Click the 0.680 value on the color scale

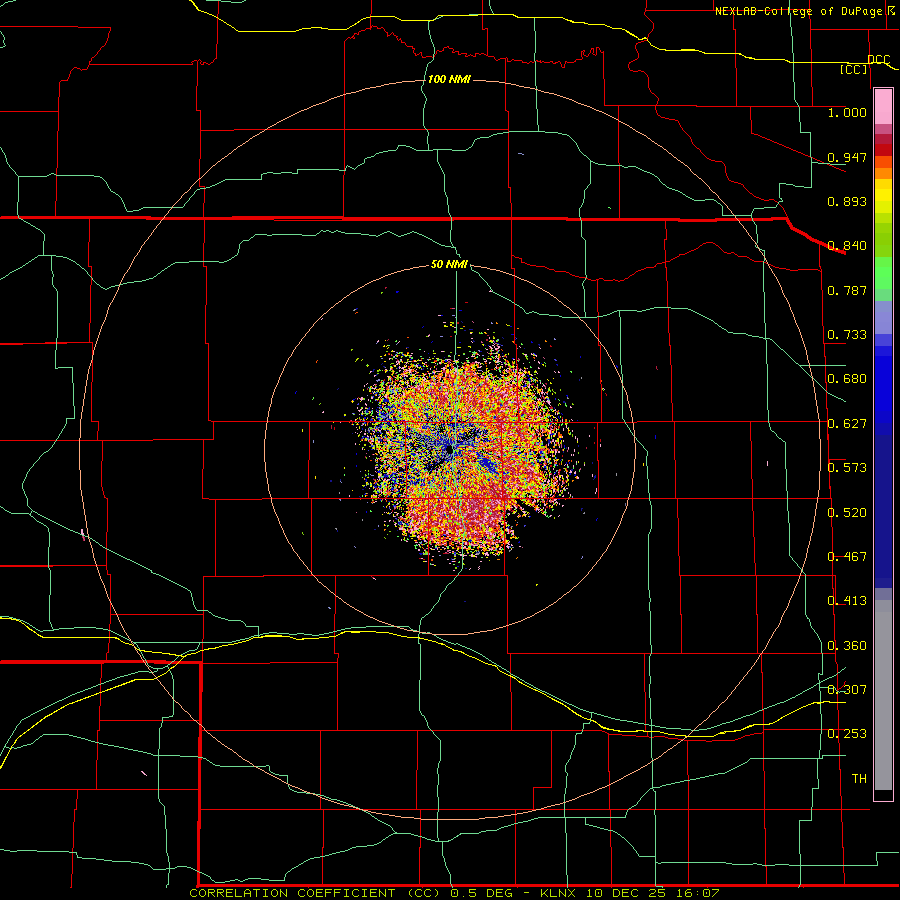point(847,379)
